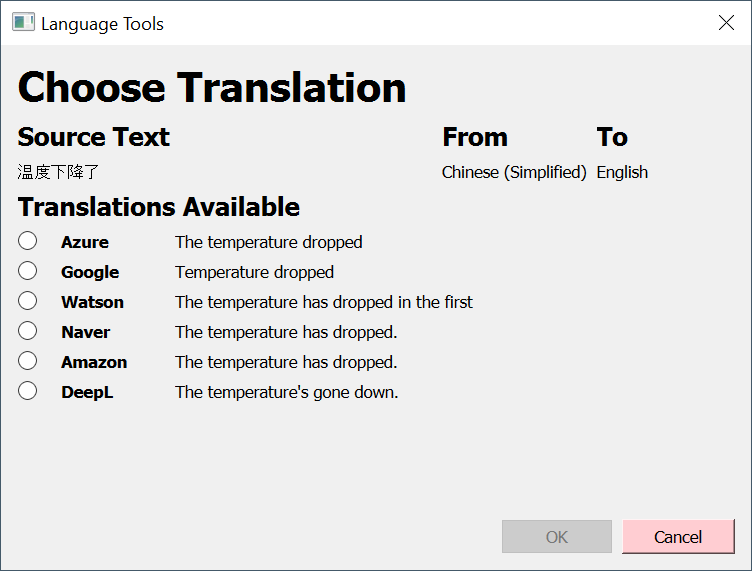The height and width of the screenshot is (571, 752).
Task: Click the DeepL service label
Action: pos(87,392)
